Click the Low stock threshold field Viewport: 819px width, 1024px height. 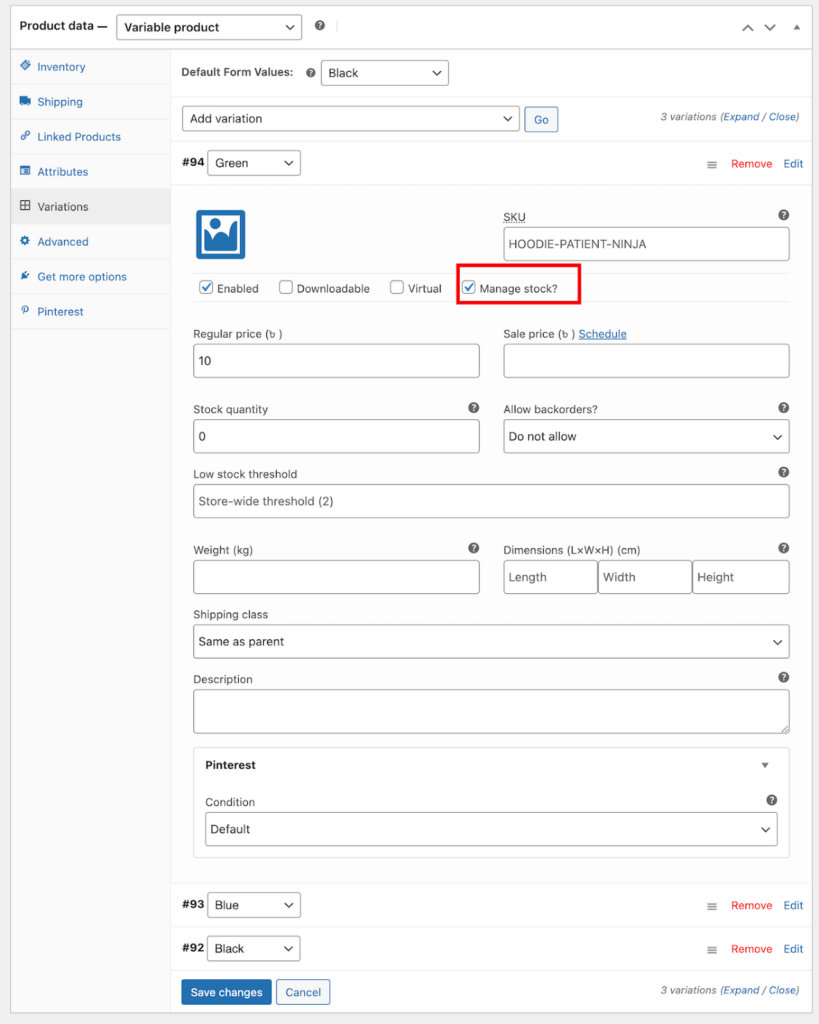point(491,501)
